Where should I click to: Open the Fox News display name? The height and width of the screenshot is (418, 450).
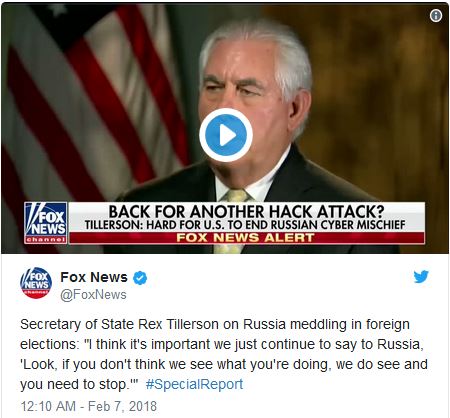point(94,277)
